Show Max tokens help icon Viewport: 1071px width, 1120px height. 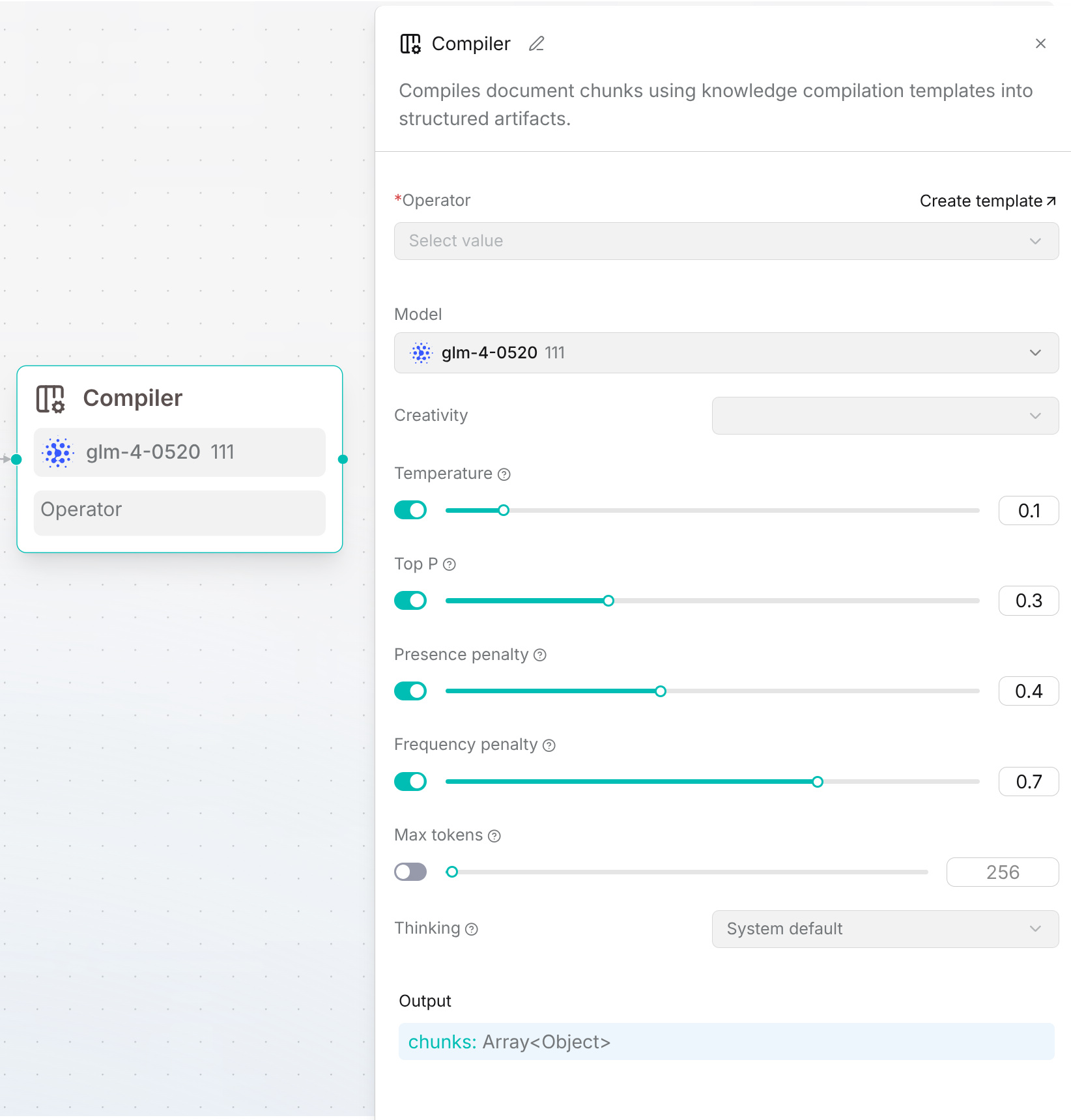tap(494, 836)
